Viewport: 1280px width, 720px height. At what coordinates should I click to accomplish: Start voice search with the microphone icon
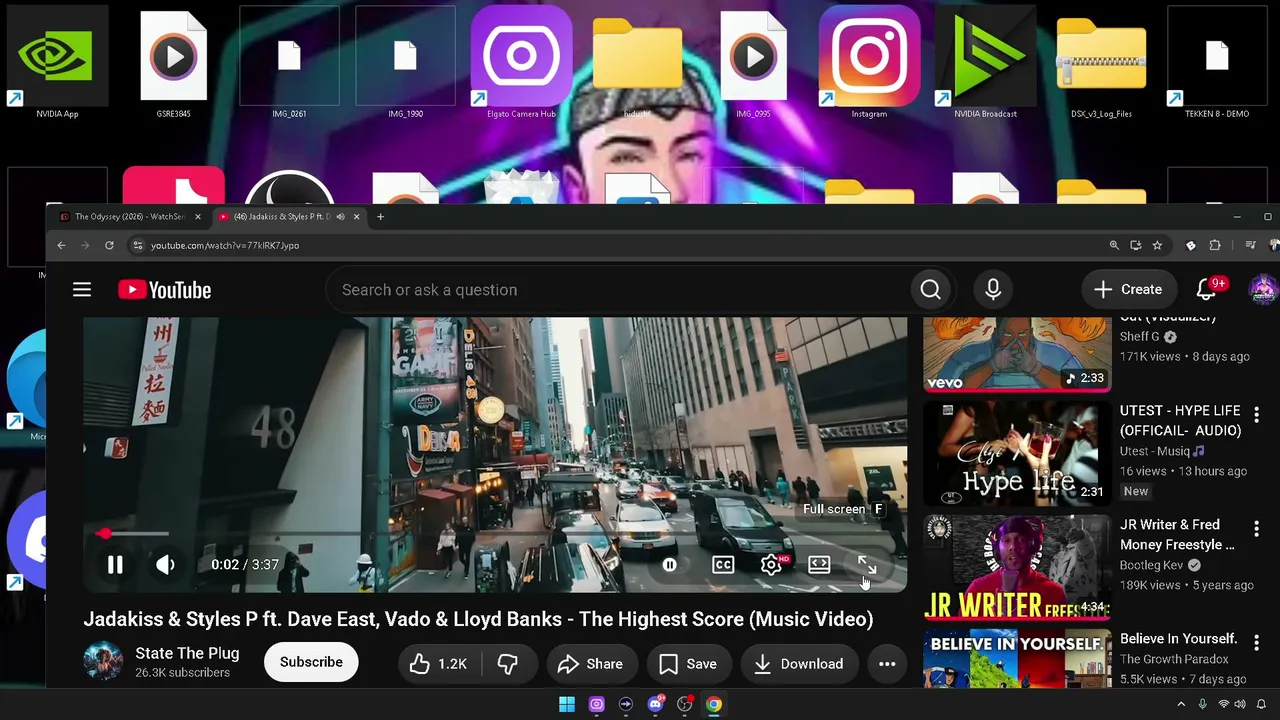pos(993,290)
